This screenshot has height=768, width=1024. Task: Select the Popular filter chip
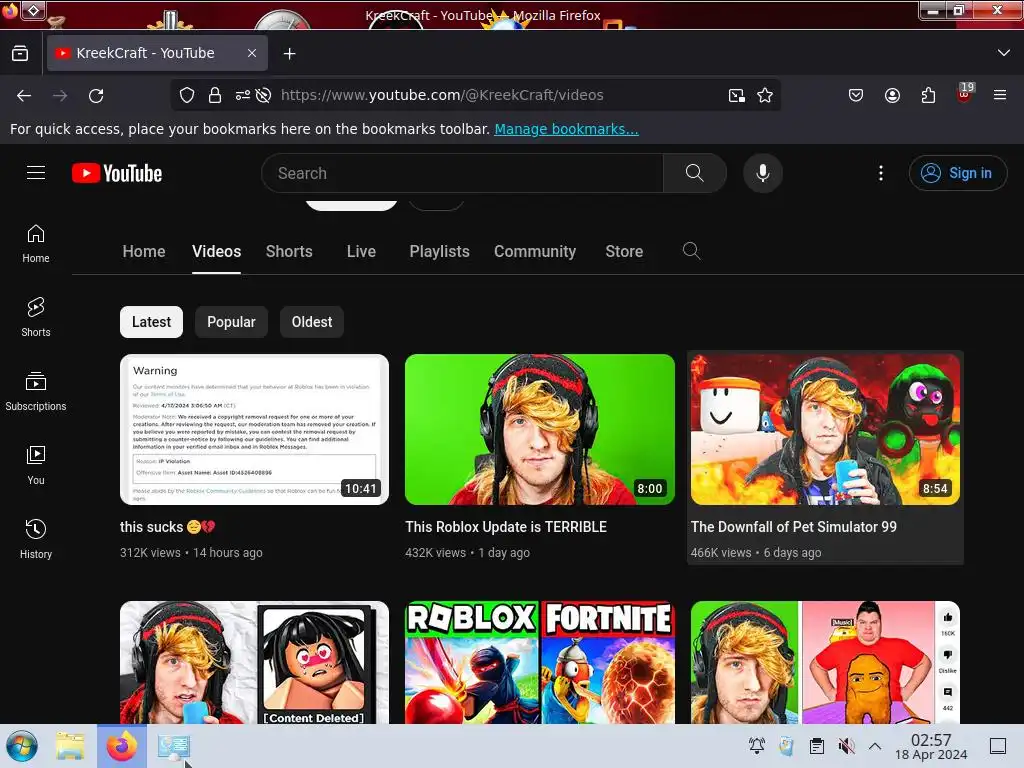tap(231, 322)
